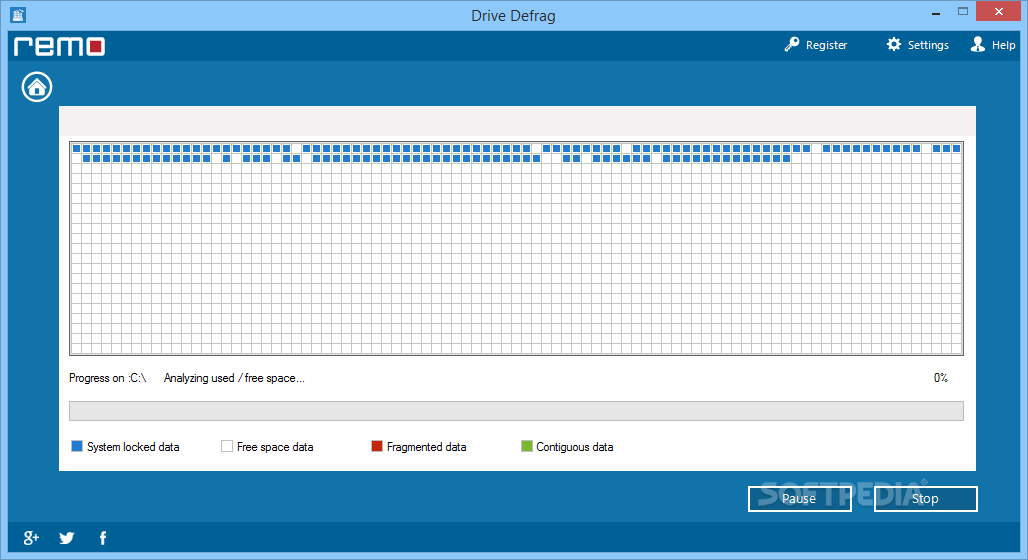The height and width of the screenshot is (560, 1028).
Task: Click the Help label
Action: (1003, 45)
